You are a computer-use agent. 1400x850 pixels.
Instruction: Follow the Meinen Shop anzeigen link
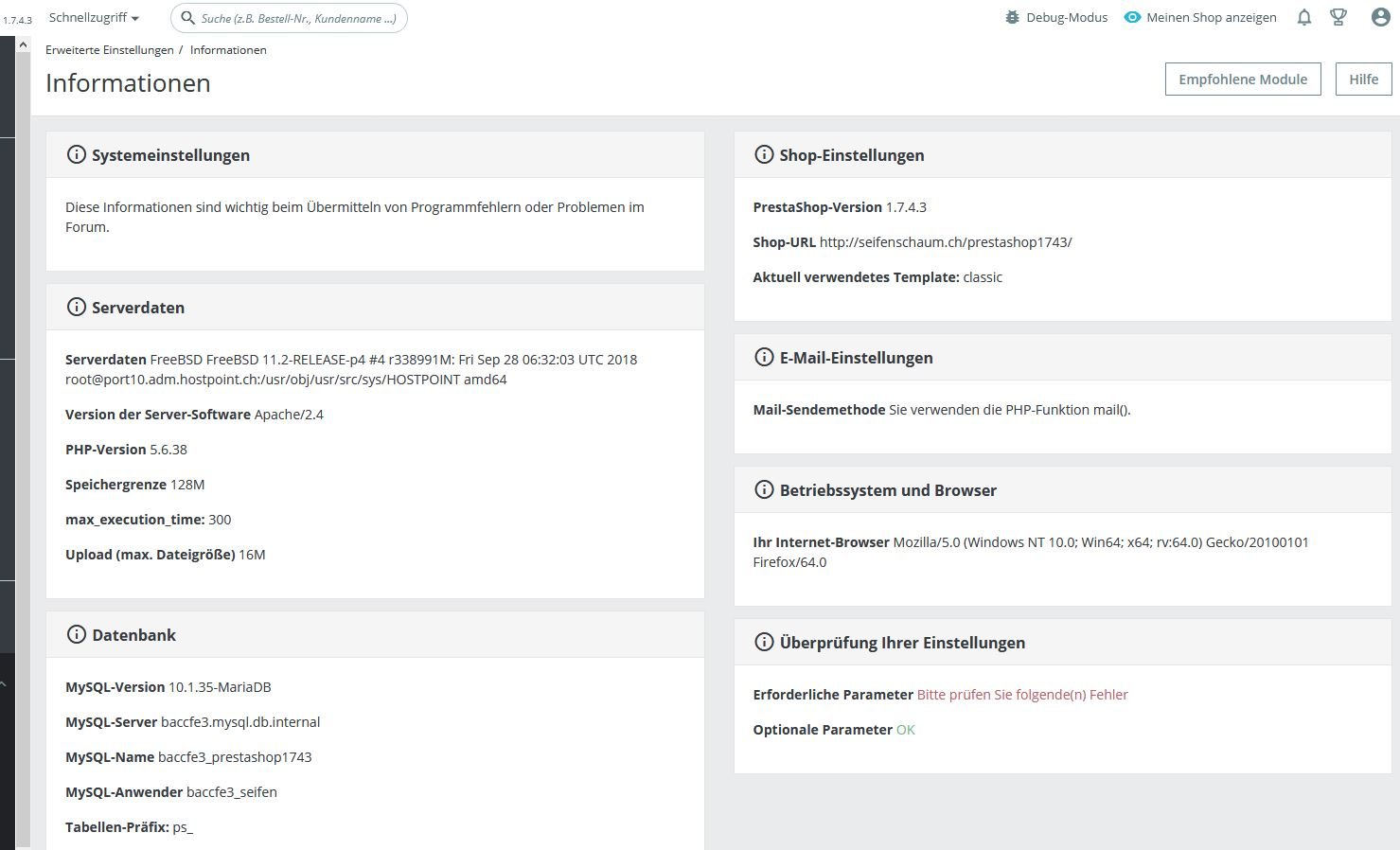(1211, 17)
